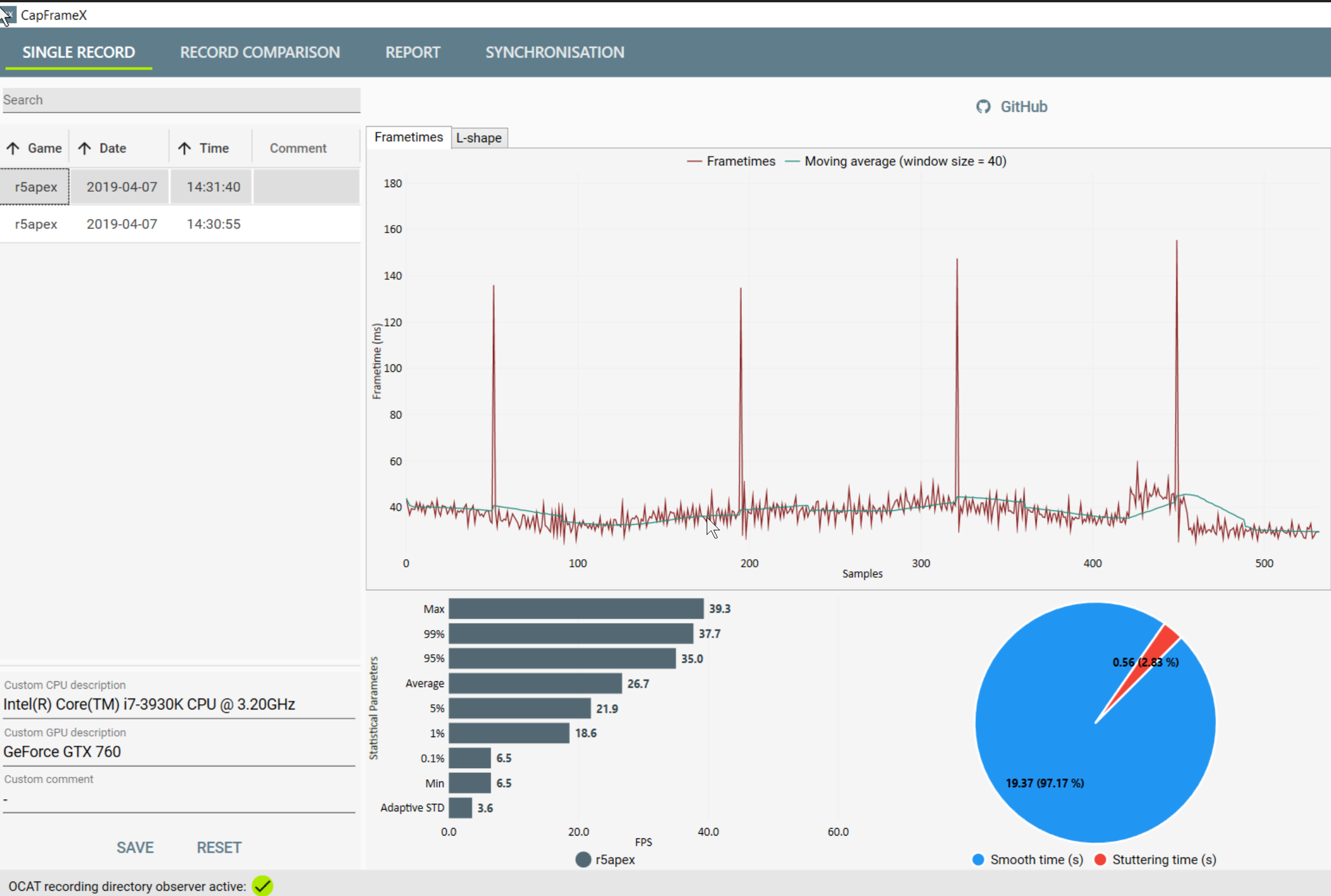Click the OCAT recording directory observer text

[127, 886]
